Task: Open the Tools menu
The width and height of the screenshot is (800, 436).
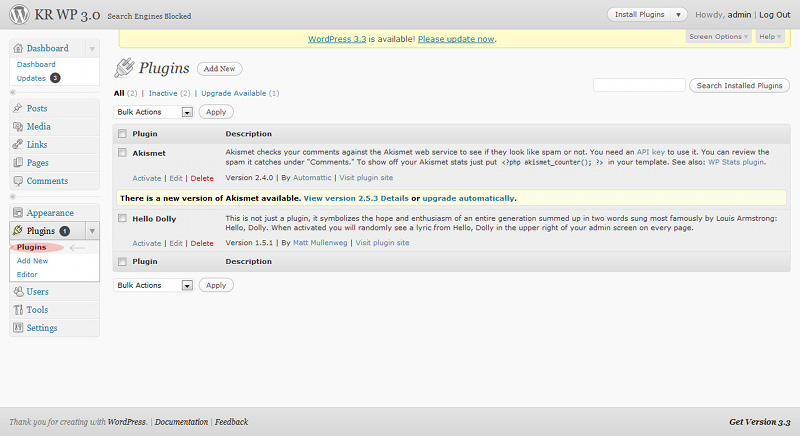Action: (x=37, y=310)
